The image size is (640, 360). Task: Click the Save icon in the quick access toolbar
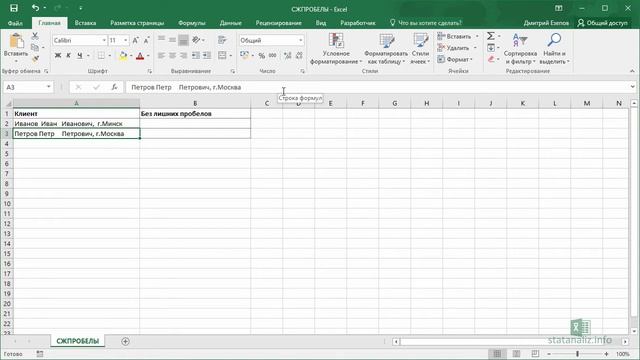14,8
